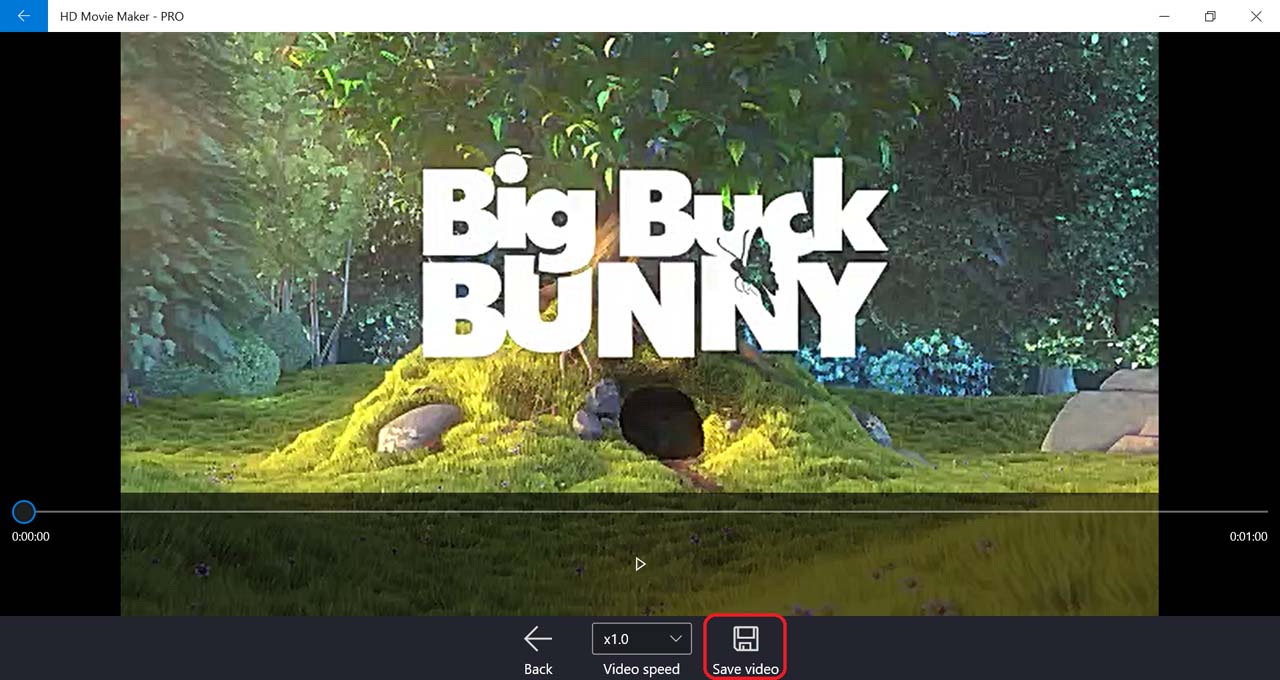
Task: Select the x1.0 speed value box
Action: (x=618, y=639)
